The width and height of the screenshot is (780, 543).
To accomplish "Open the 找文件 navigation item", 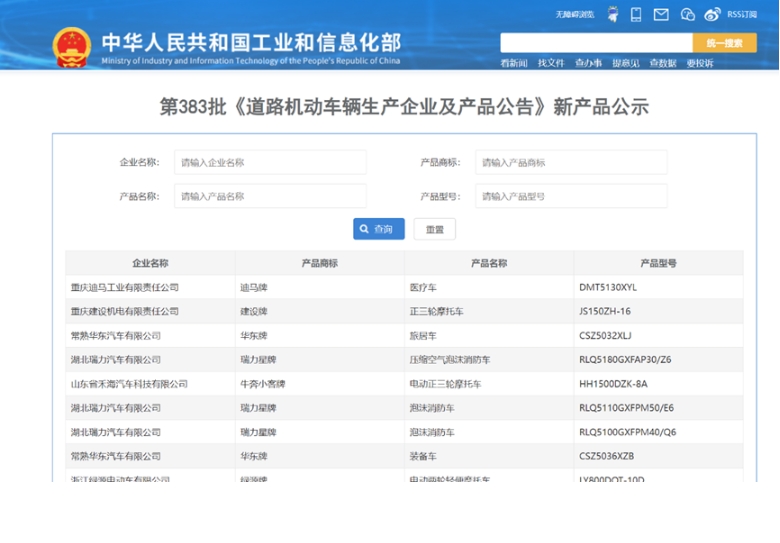I will tap(551, 63).
